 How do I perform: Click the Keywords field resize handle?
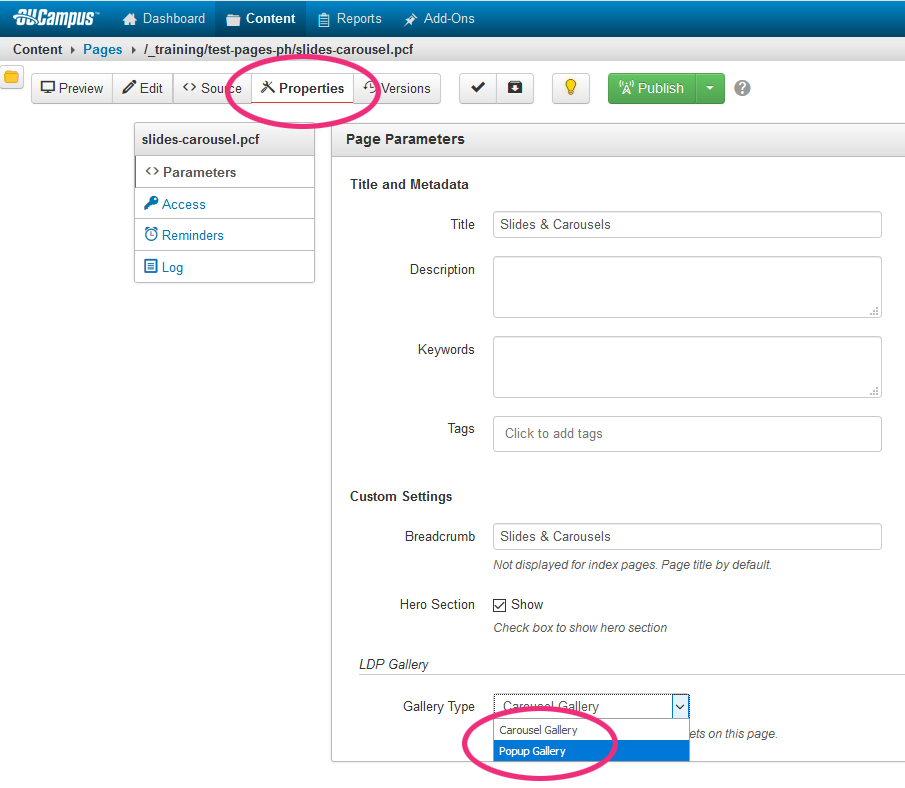coord(874,391)
